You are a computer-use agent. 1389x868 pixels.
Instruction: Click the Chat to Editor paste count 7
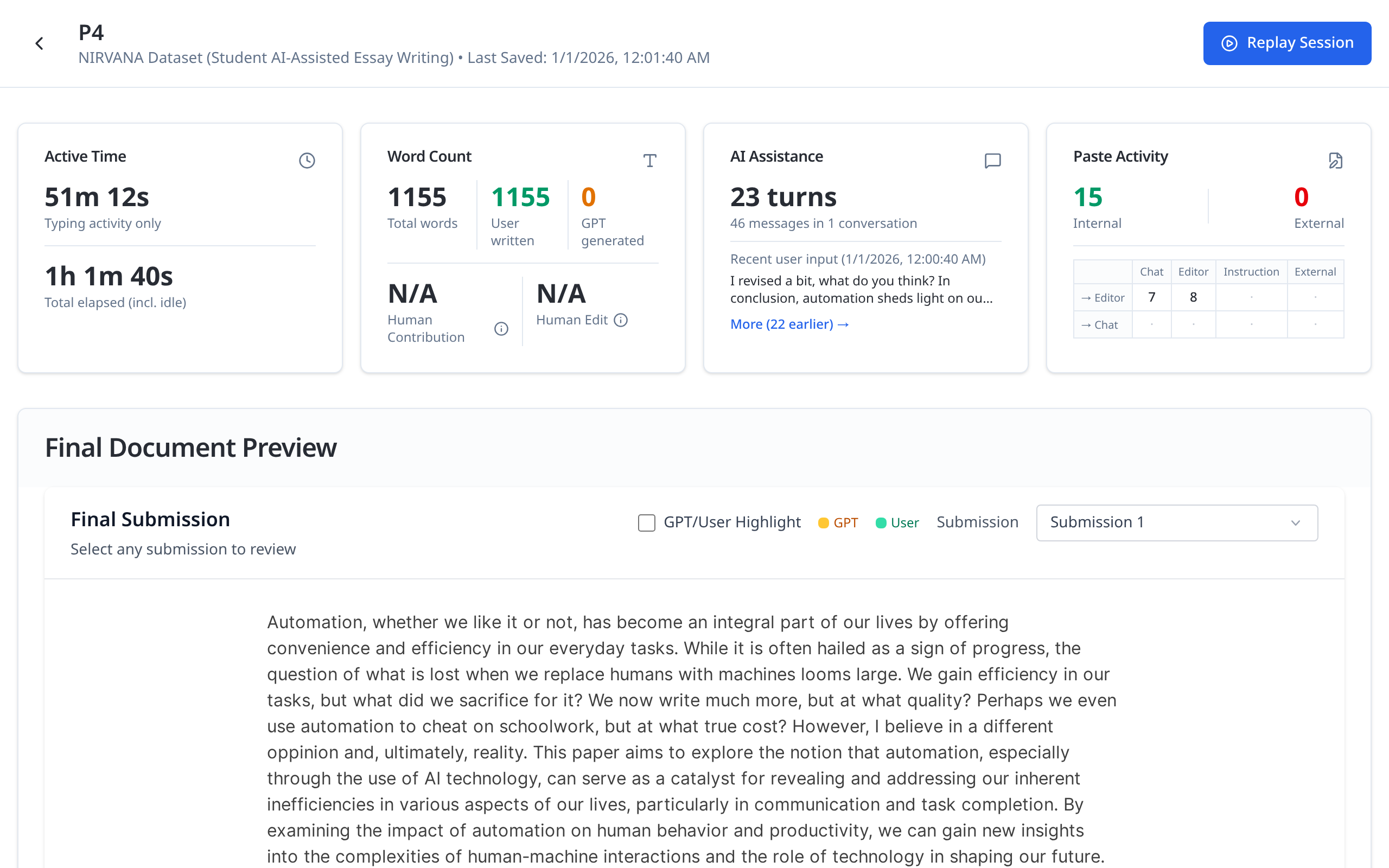click(1151, 297)
